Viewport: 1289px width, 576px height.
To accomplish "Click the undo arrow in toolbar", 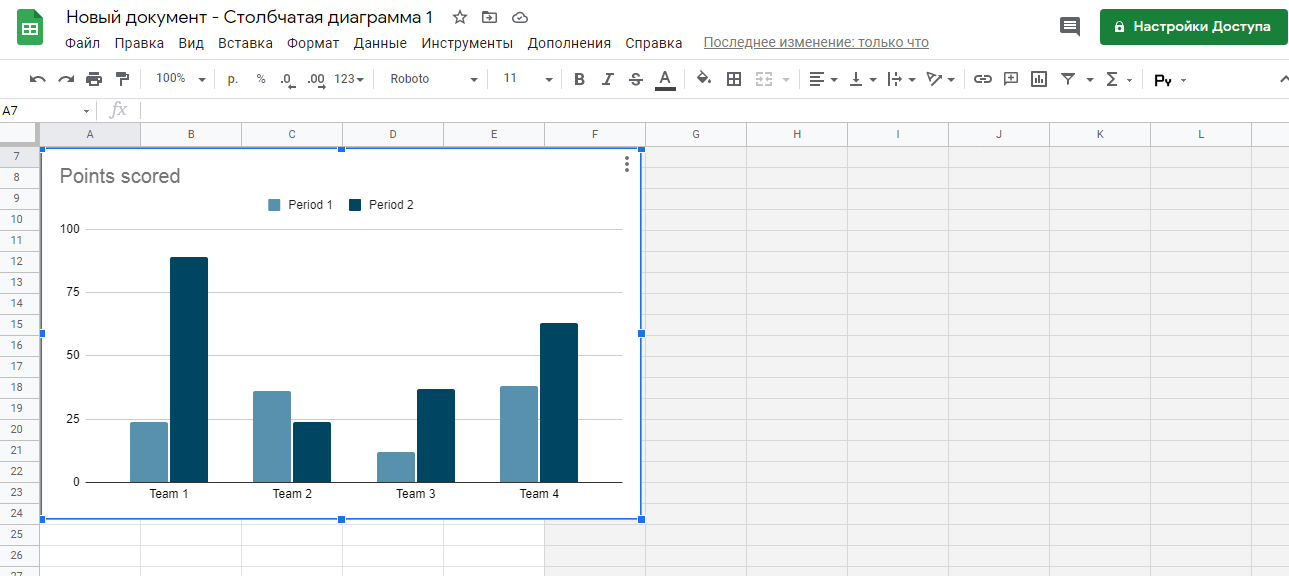I will pos(38,79).
